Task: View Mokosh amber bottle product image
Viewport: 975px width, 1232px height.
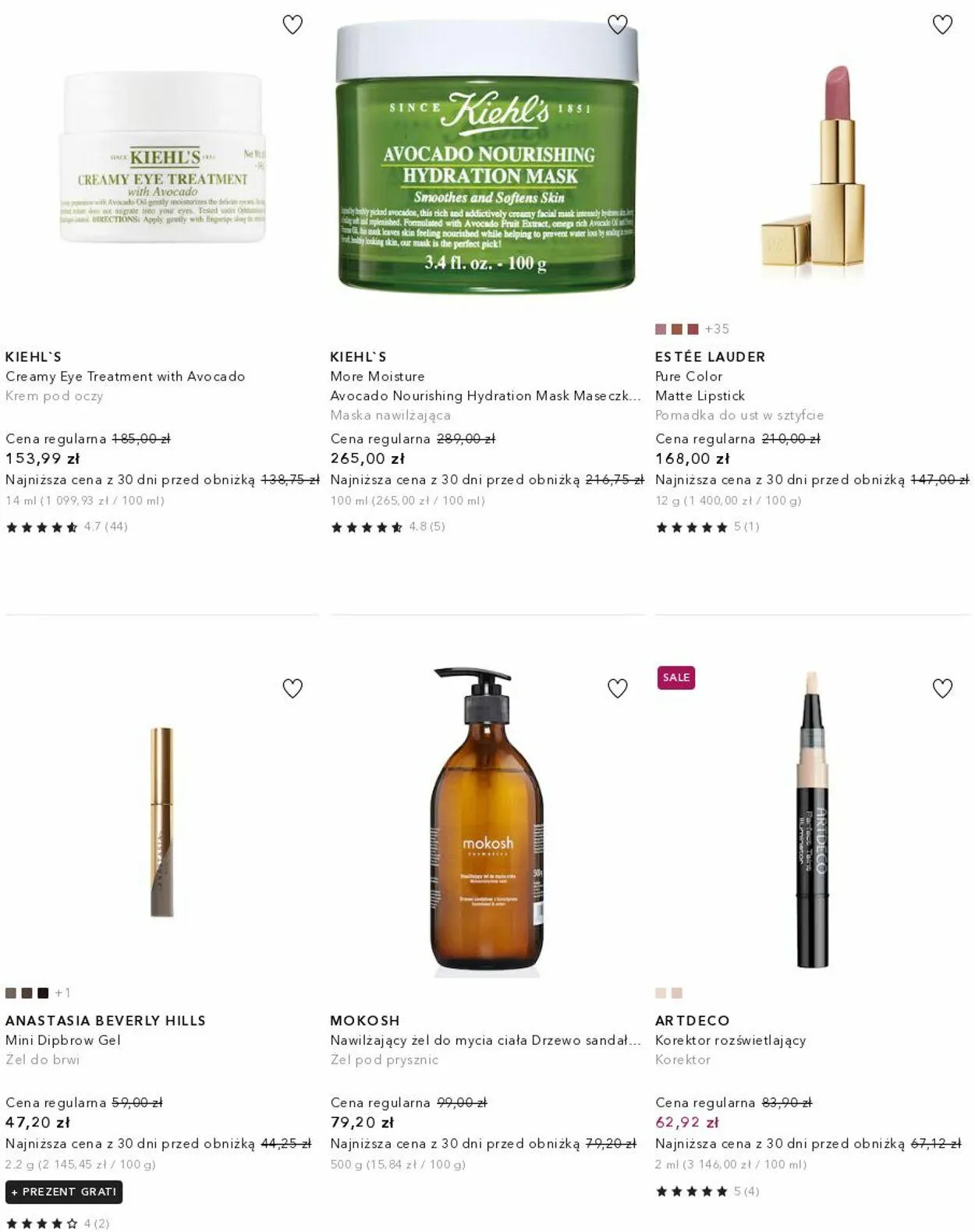Action: click(x=487, y=820)
